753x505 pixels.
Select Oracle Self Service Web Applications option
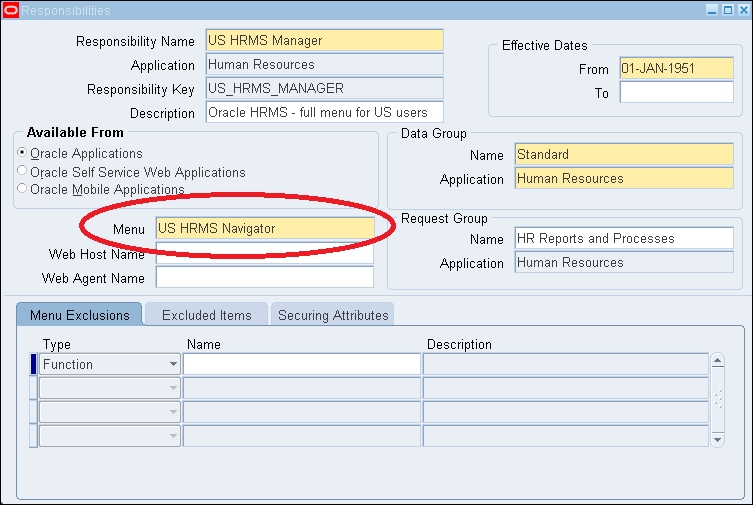pyautogui.click(x=22, y=171)
